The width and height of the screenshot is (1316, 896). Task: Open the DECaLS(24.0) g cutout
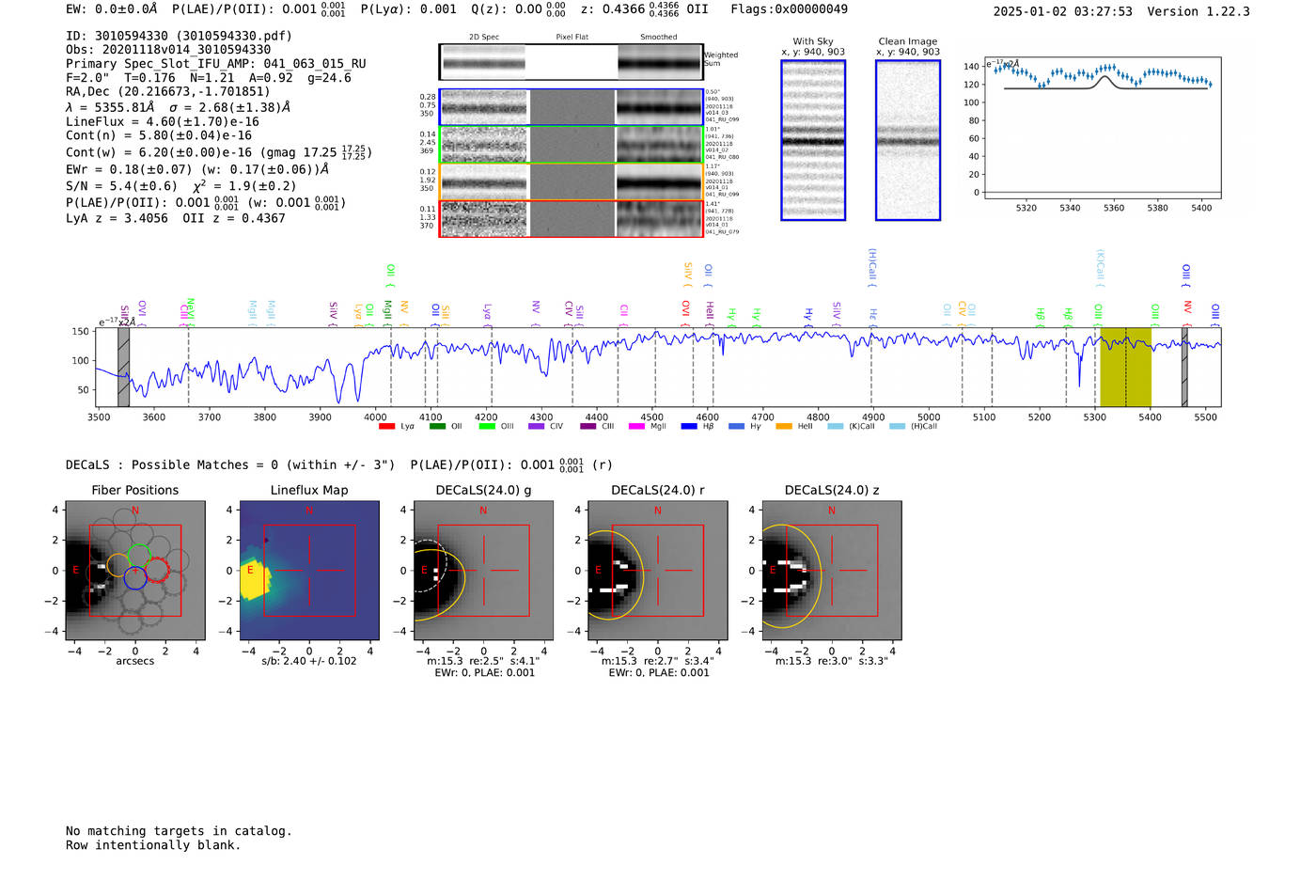[483, 570]
